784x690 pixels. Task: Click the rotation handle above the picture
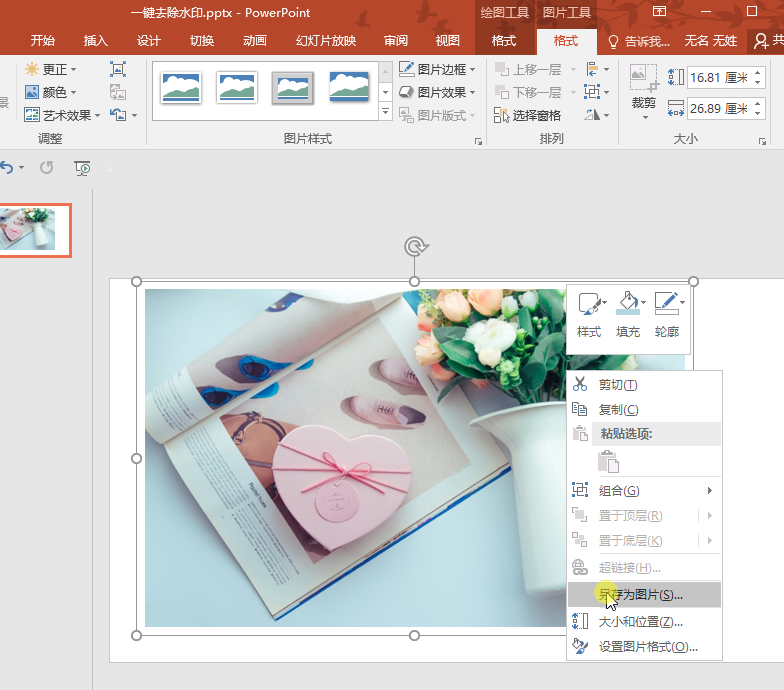coord(416,246)
